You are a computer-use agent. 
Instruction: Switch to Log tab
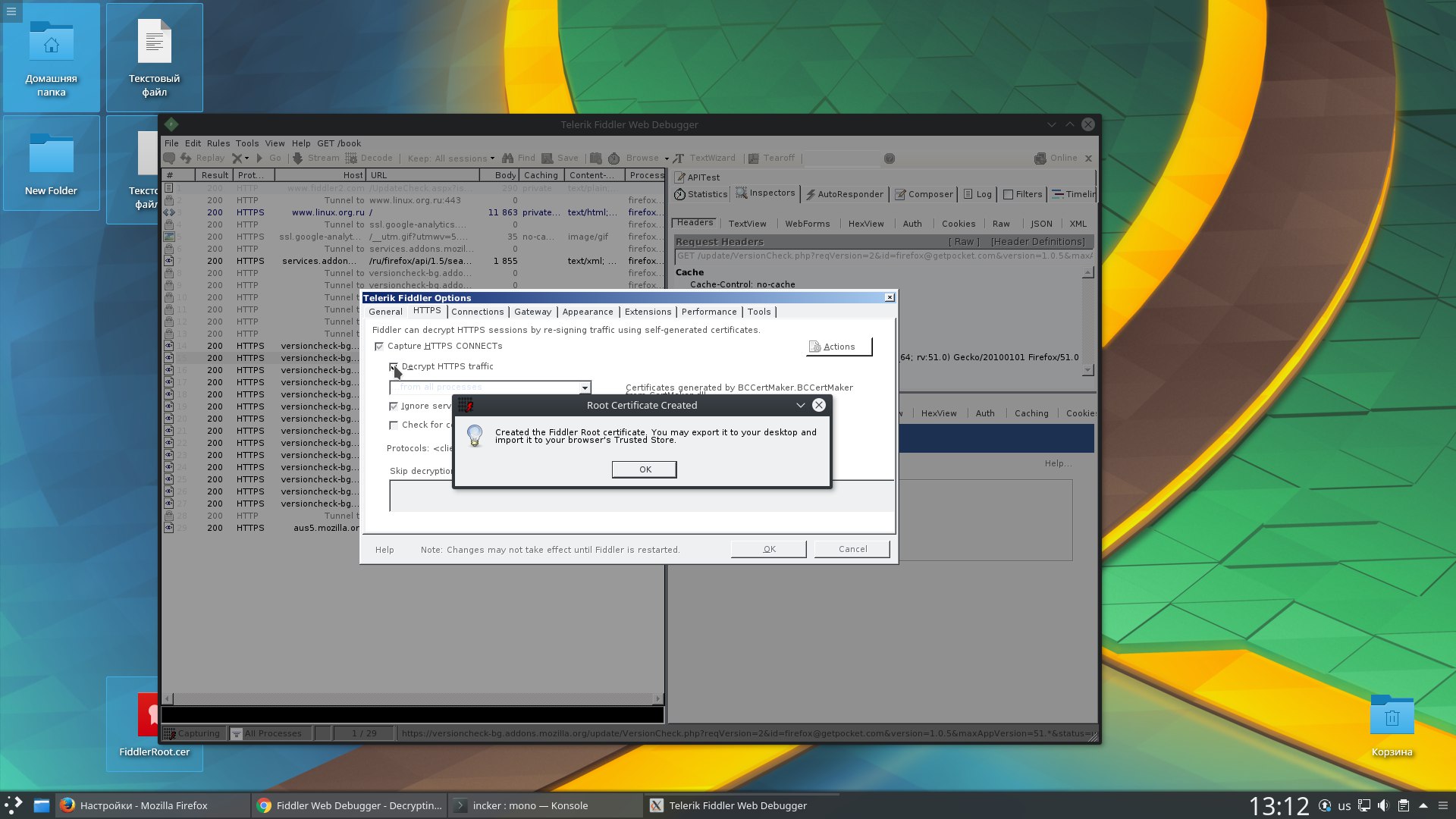click(977, 194)
